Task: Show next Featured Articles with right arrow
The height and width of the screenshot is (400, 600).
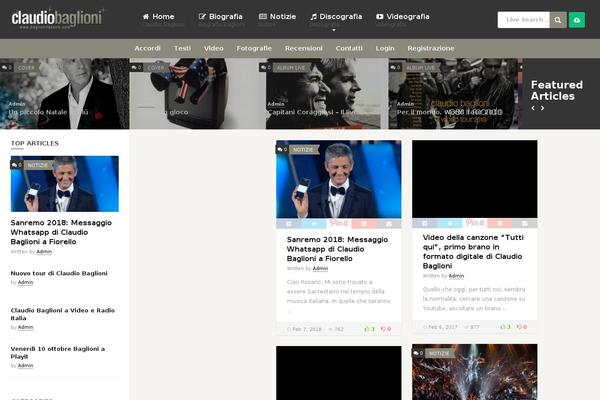Action: pyautogui.click(x=542, y=108)
